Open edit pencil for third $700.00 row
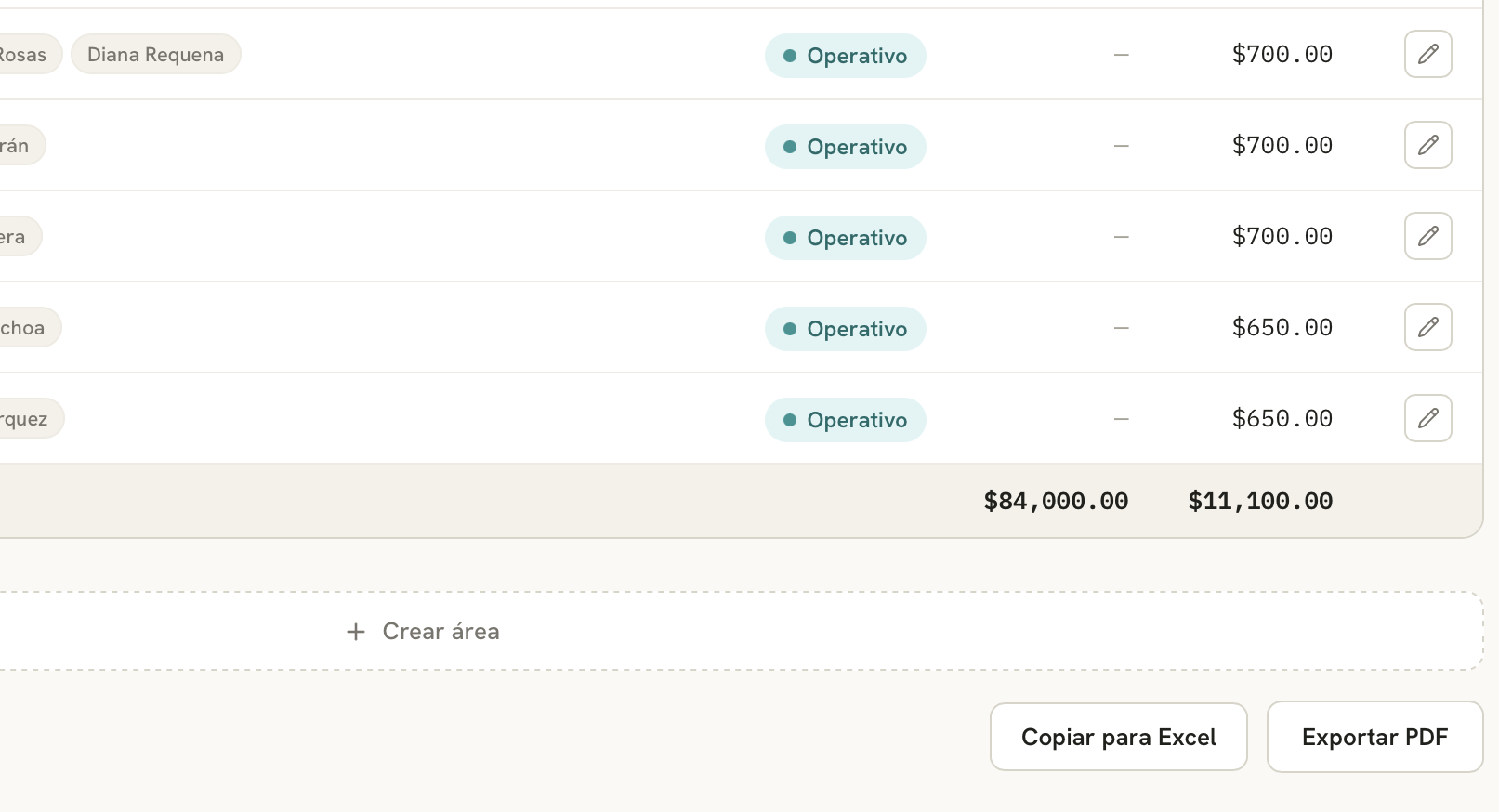 [x=1427, y=236]
